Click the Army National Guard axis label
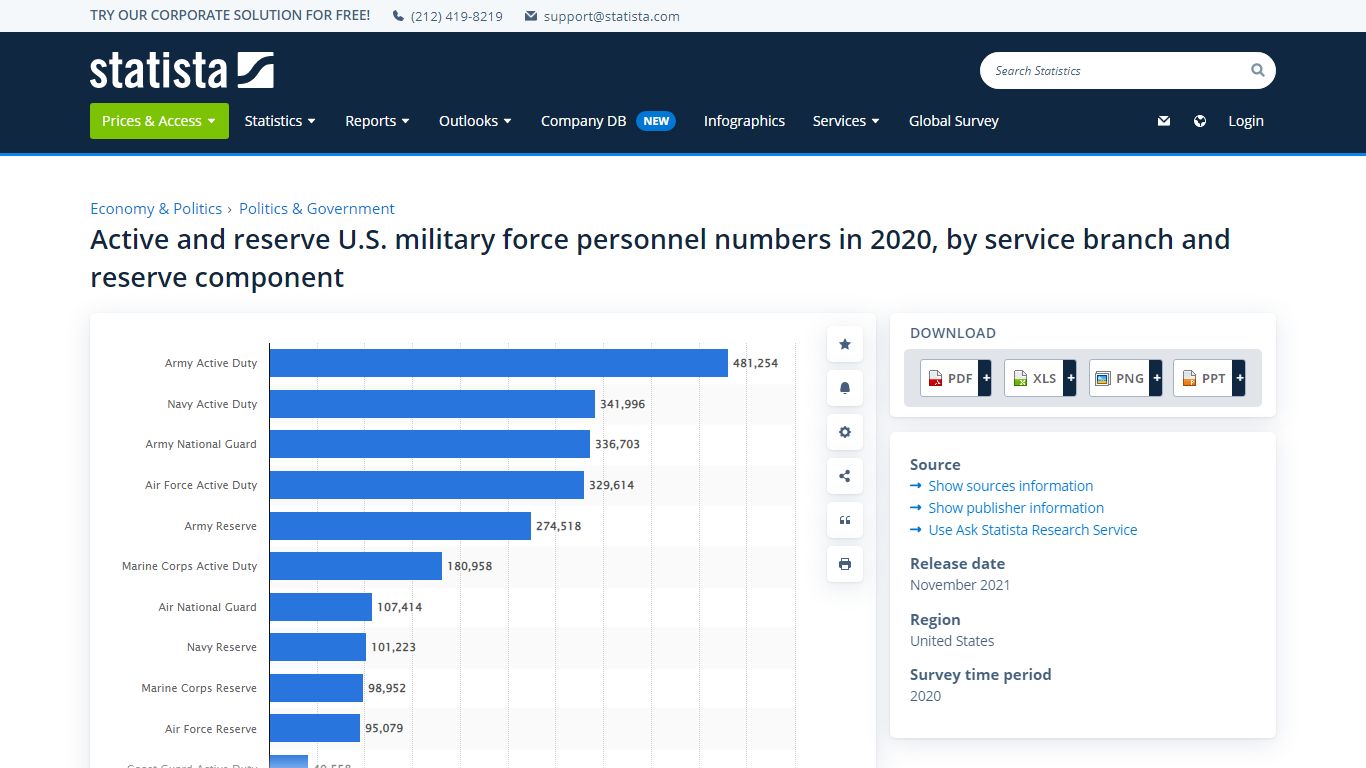This screenshot has width=1366, height=768. pos(201,444)
